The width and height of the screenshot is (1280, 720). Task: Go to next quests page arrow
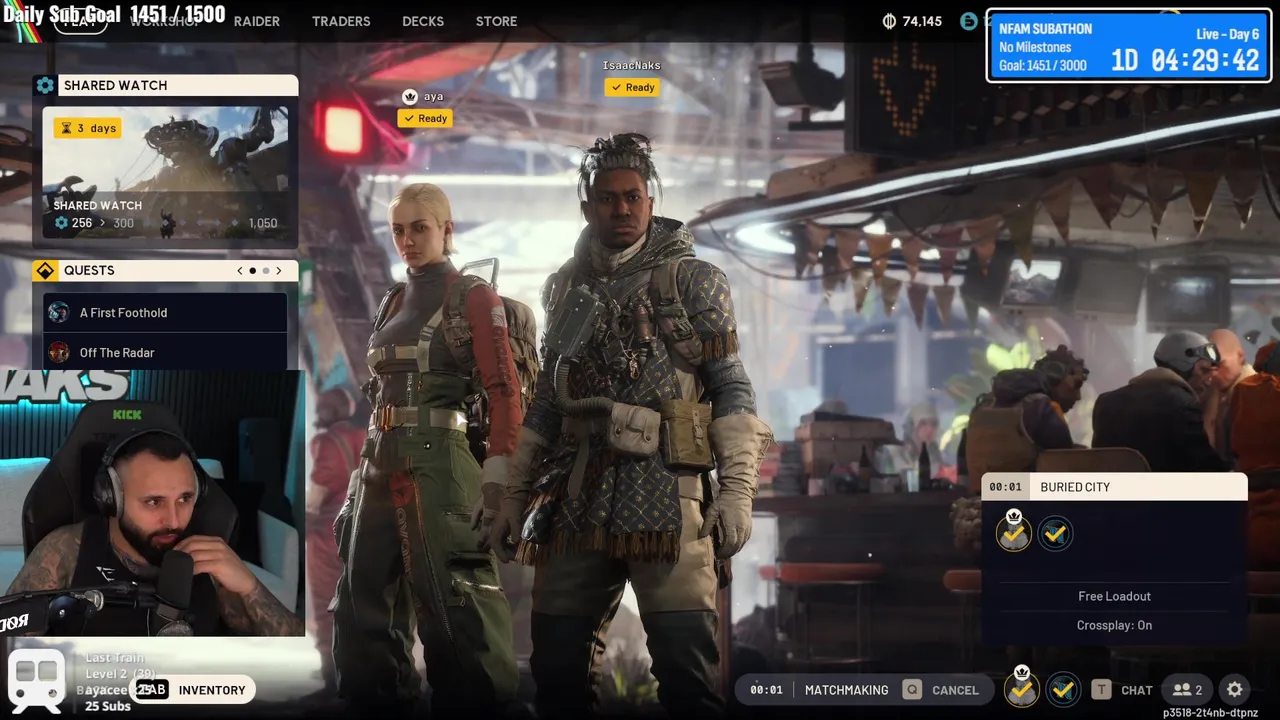(x=278, y=271)
